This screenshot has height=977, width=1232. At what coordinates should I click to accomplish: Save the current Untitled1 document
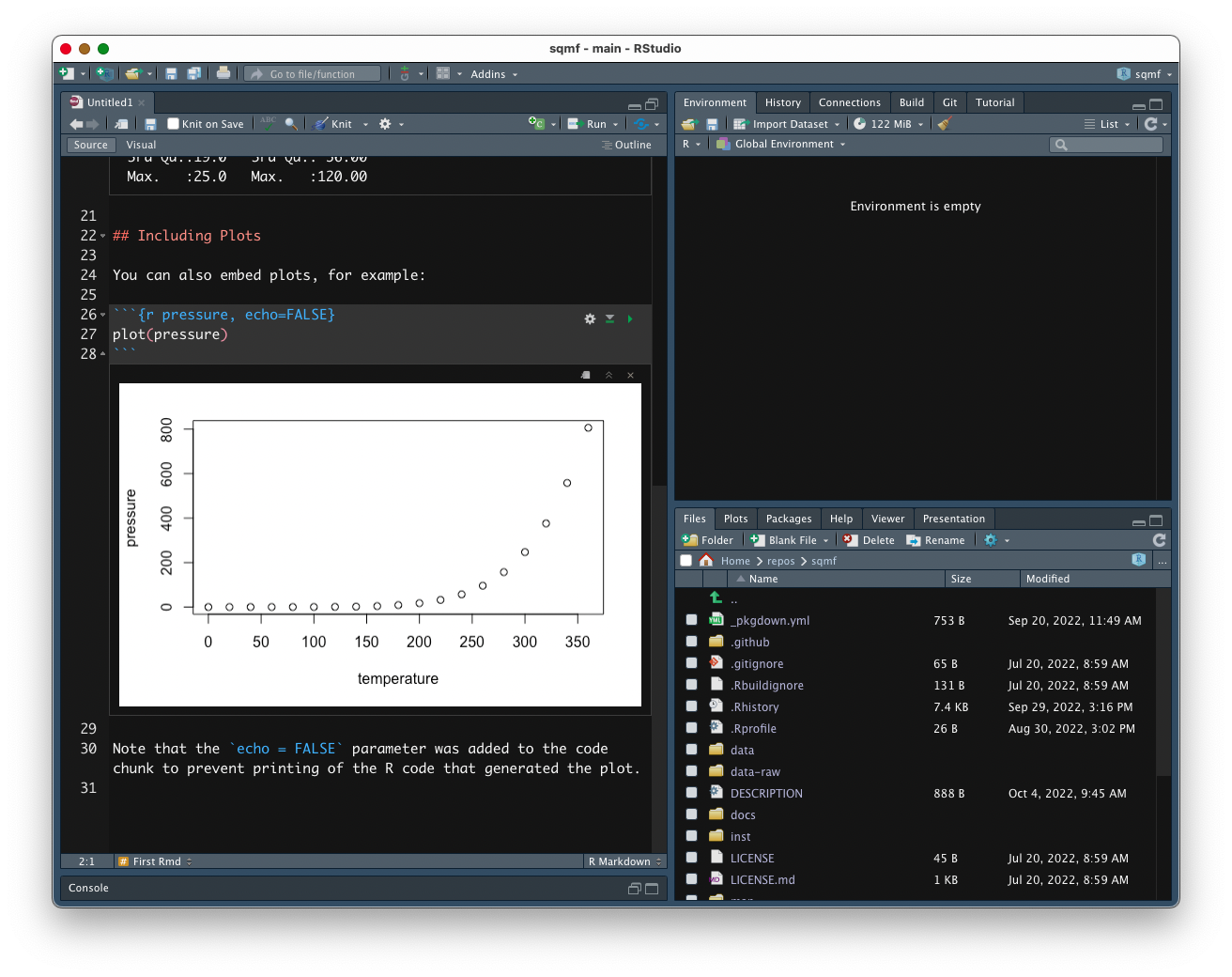(x=150, y=124)
